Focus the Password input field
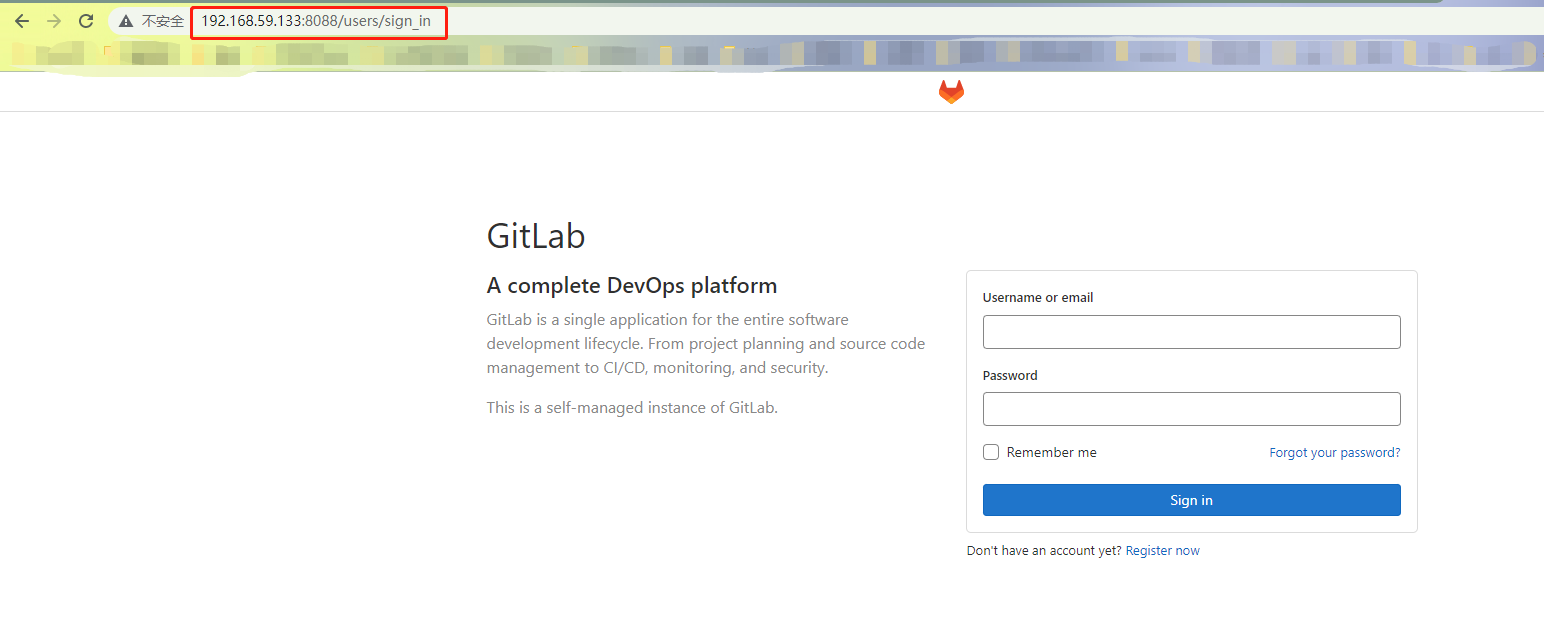 click(1191, 409)
